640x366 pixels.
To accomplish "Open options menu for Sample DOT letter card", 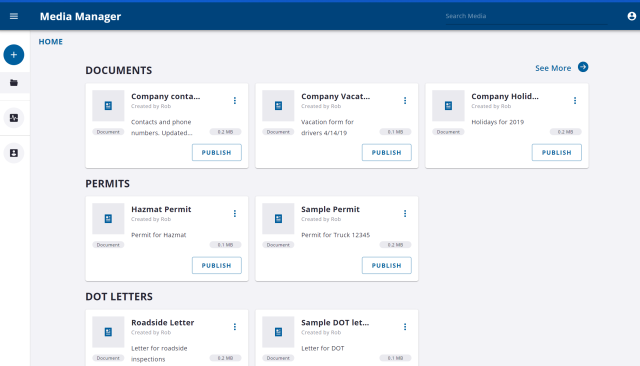I will pyautogui.click(x=405, y=327).
